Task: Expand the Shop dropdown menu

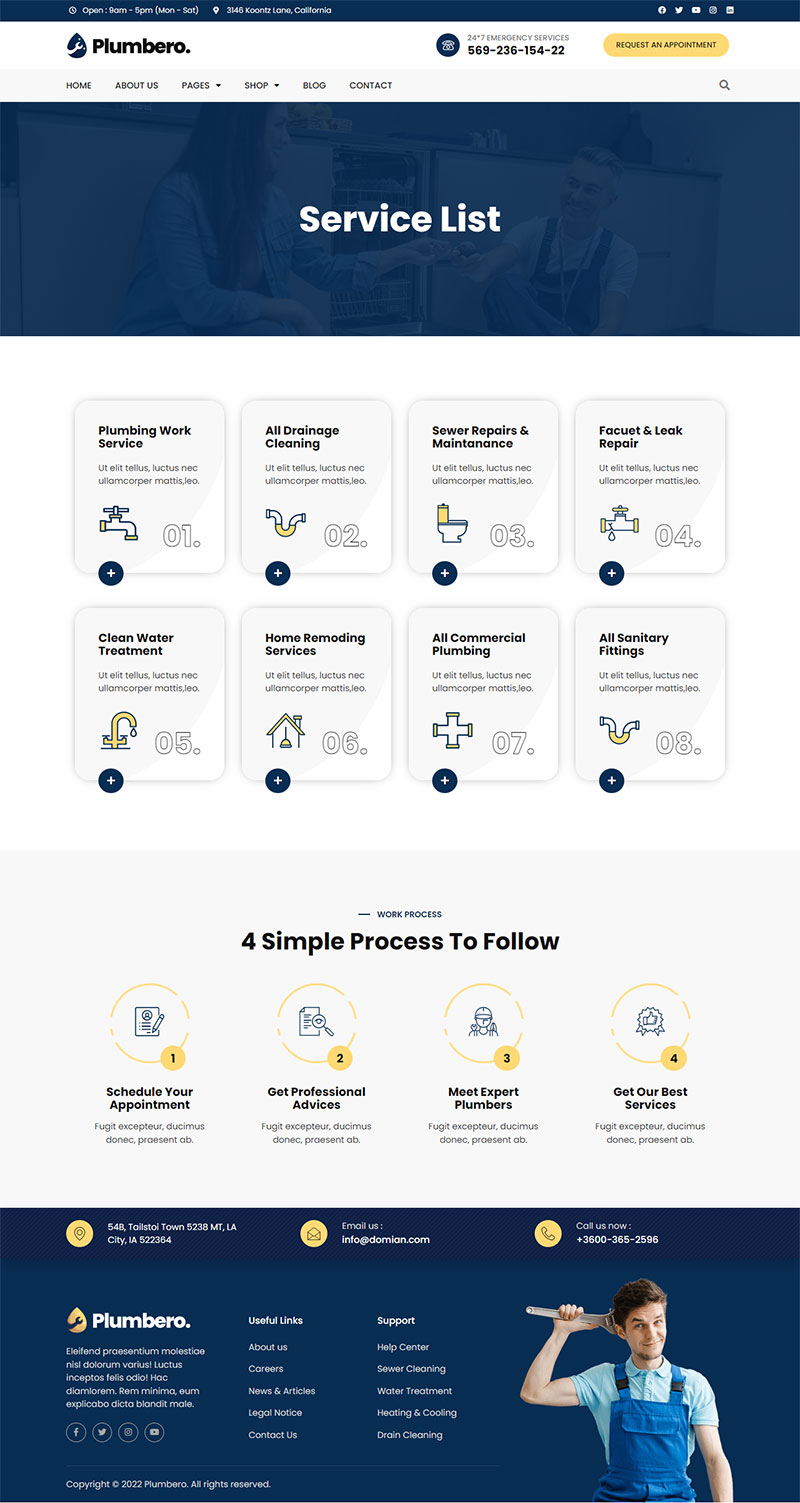Action: 262,85
